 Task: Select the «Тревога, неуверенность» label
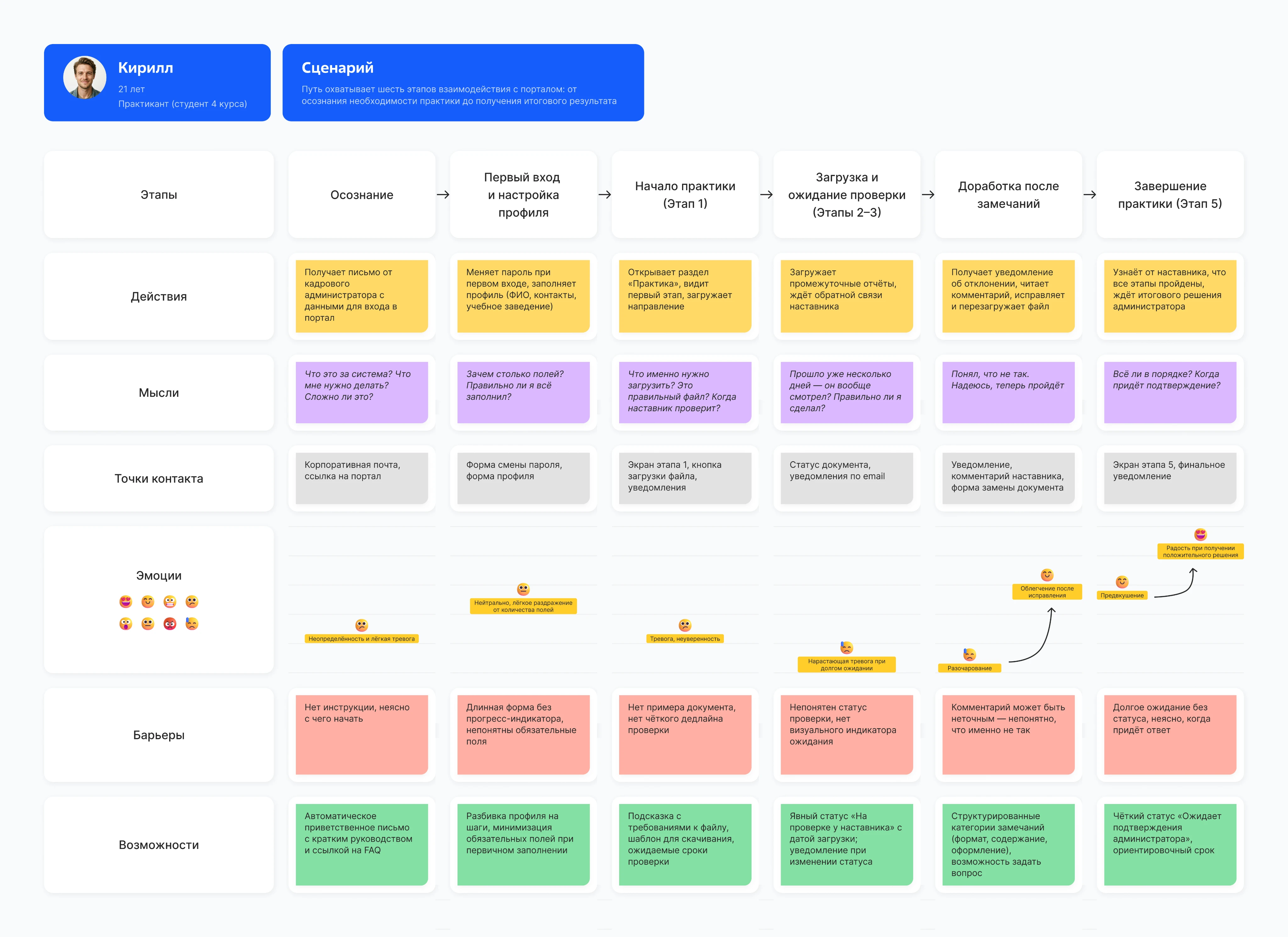[685, 639]
